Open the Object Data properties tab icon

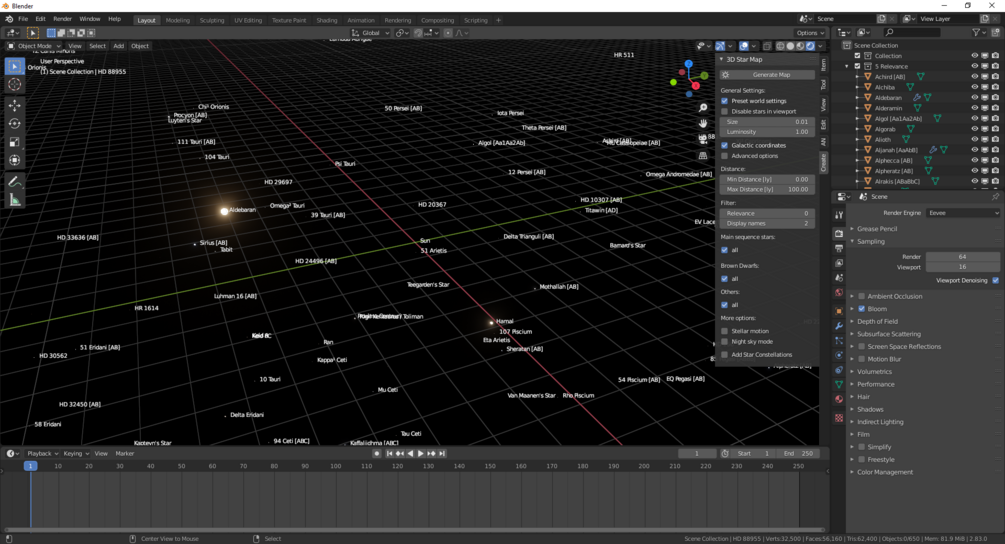coord(839,384)
